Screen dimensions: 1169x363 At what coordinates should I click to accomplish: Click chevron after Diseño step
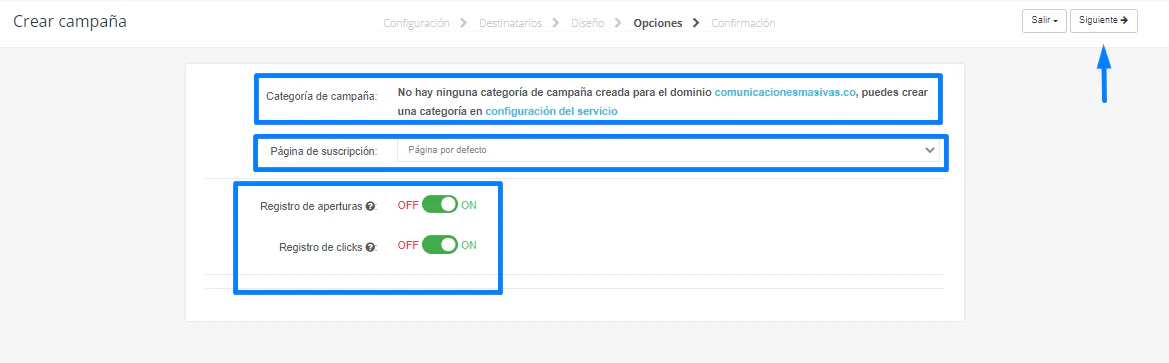618,23
